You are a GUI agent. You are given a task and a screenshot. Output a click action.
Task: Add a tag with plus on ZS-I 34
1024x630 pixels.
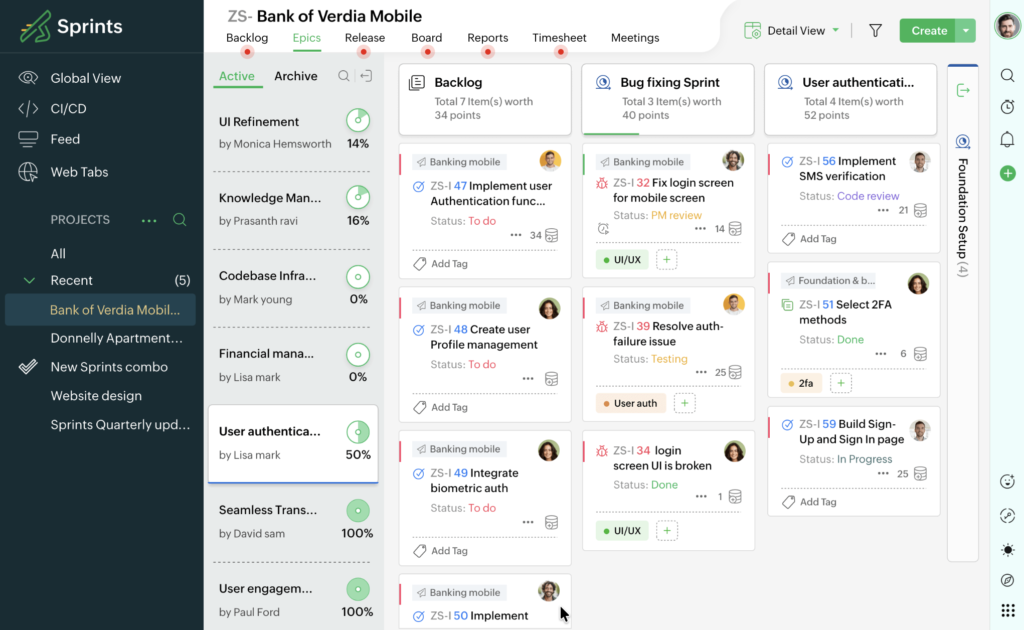(667, 531)
